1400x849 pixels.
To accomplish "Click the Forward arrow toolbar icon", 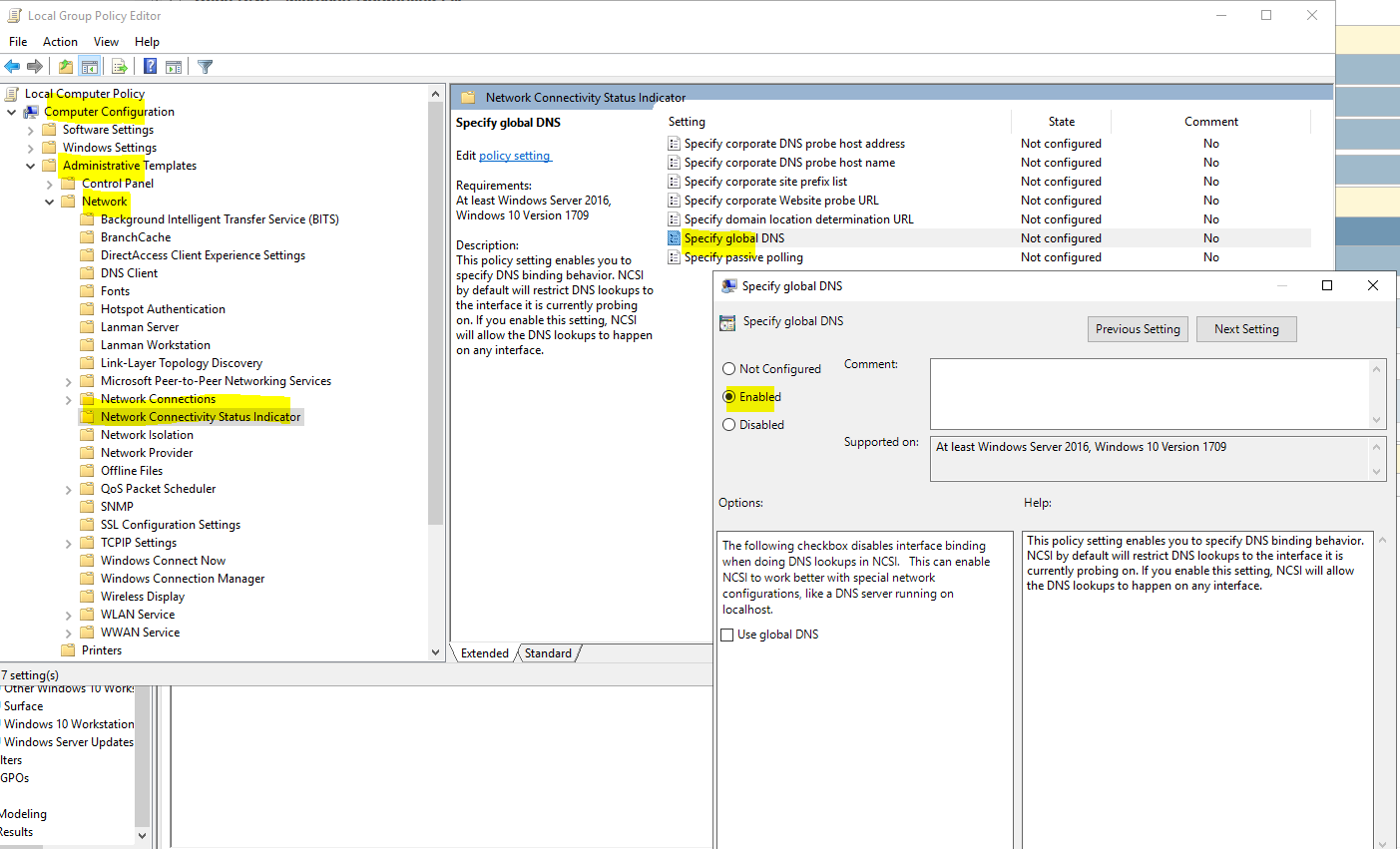I will 35,67.
